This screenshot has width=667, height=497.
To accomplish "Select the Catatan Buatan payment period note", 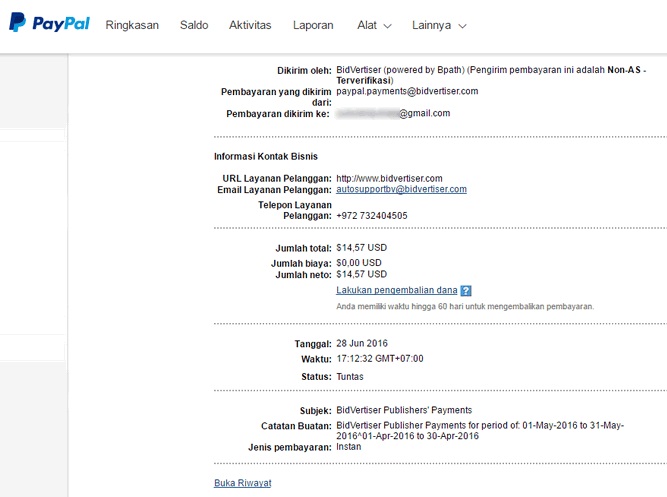I will click(480, 431).
